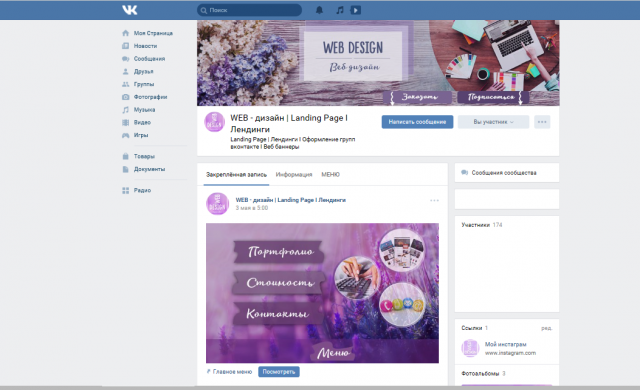The image size is (640, 390).
Task: Select the Закреплённая запись tab
Action: (236, 175)
